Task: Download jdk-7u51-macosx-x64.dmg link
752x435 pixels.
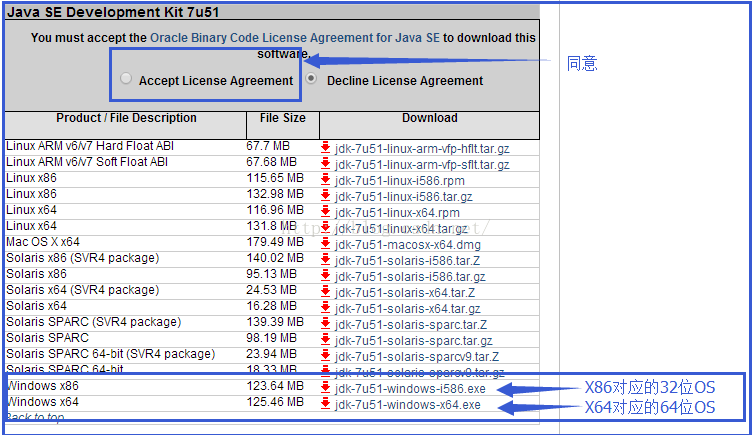Action: 408,245
